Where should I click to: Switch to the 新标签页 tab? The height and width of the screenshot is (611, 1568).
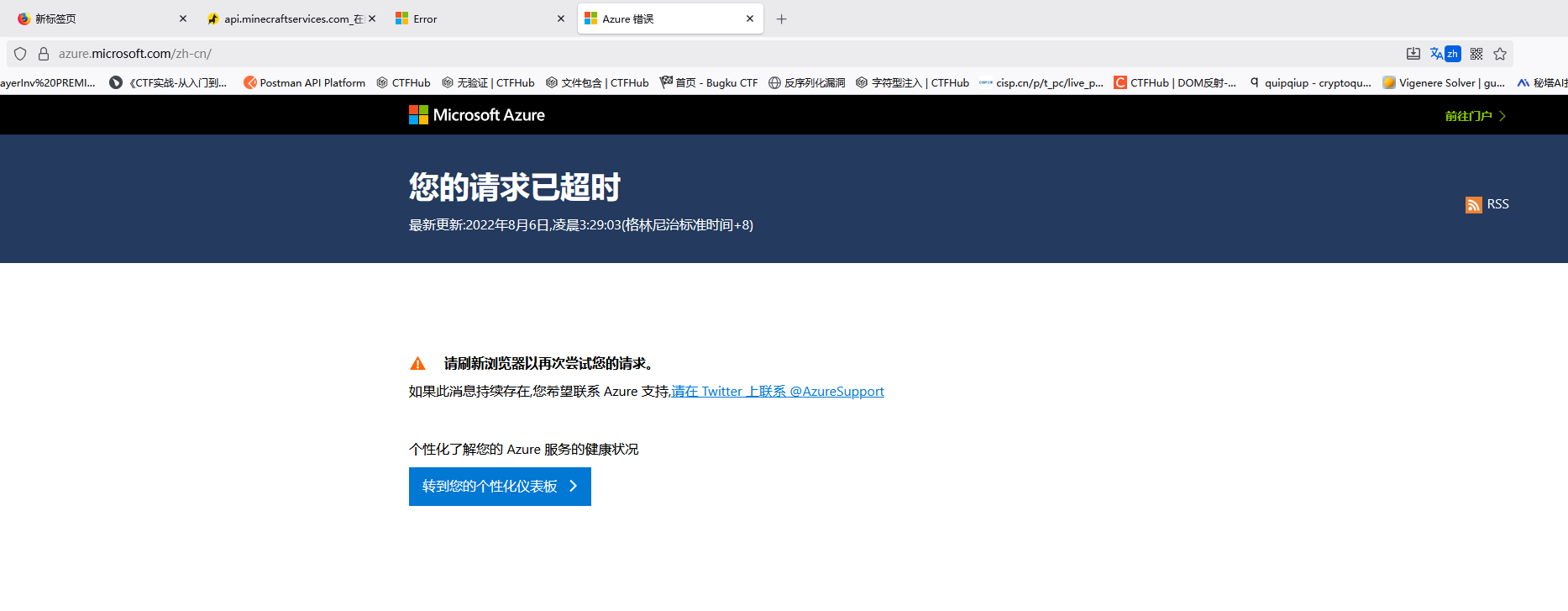[x=92, y=18]
